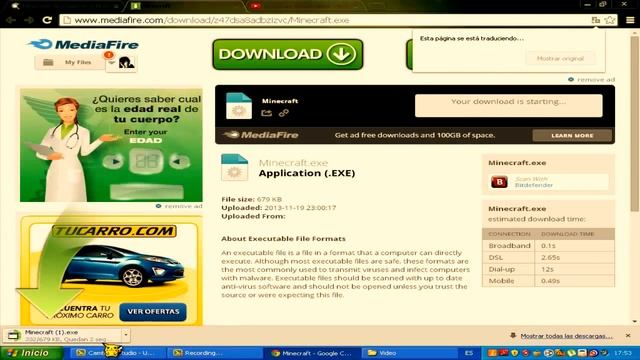Open the Minecraft (1).exe download item
The image size is (640, 360).
point(61,336)
